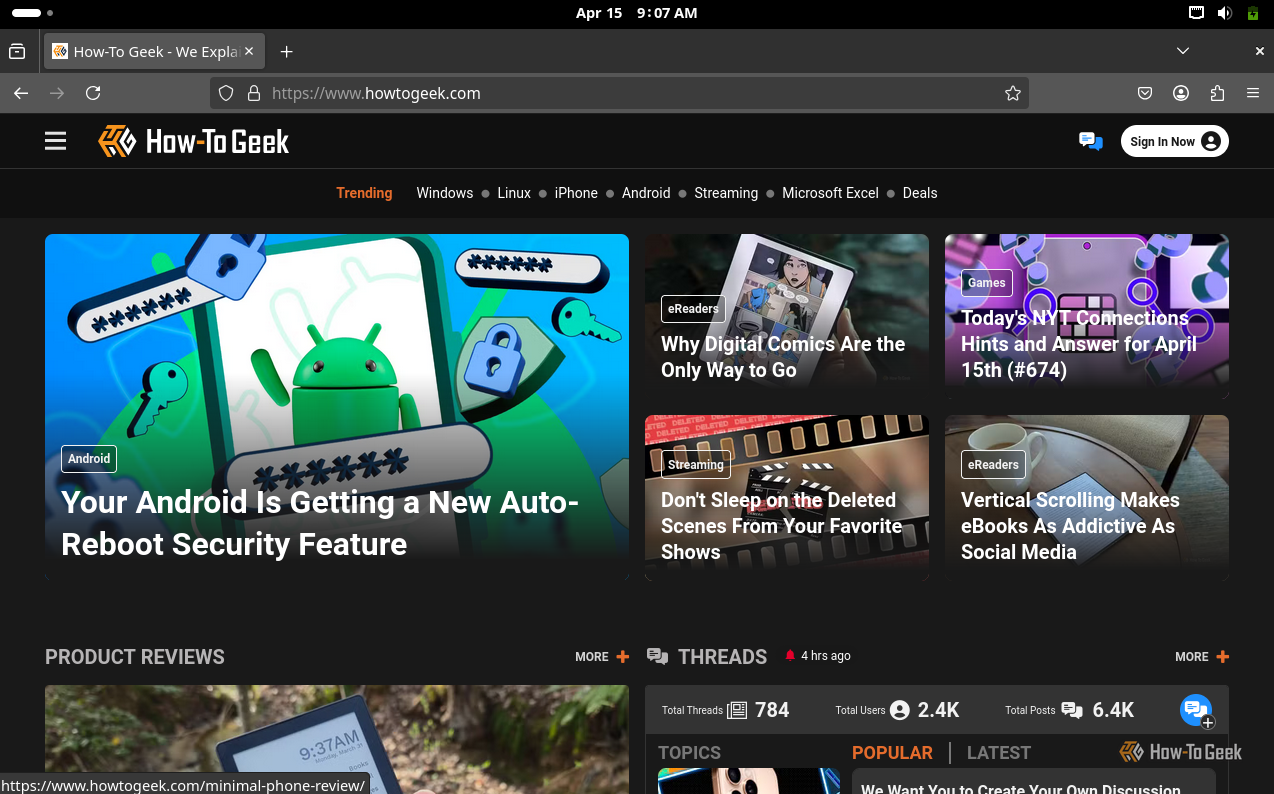Close the How-To Geek tab
The width and height of the screenshot is (1274, 794).
[249, 51]
